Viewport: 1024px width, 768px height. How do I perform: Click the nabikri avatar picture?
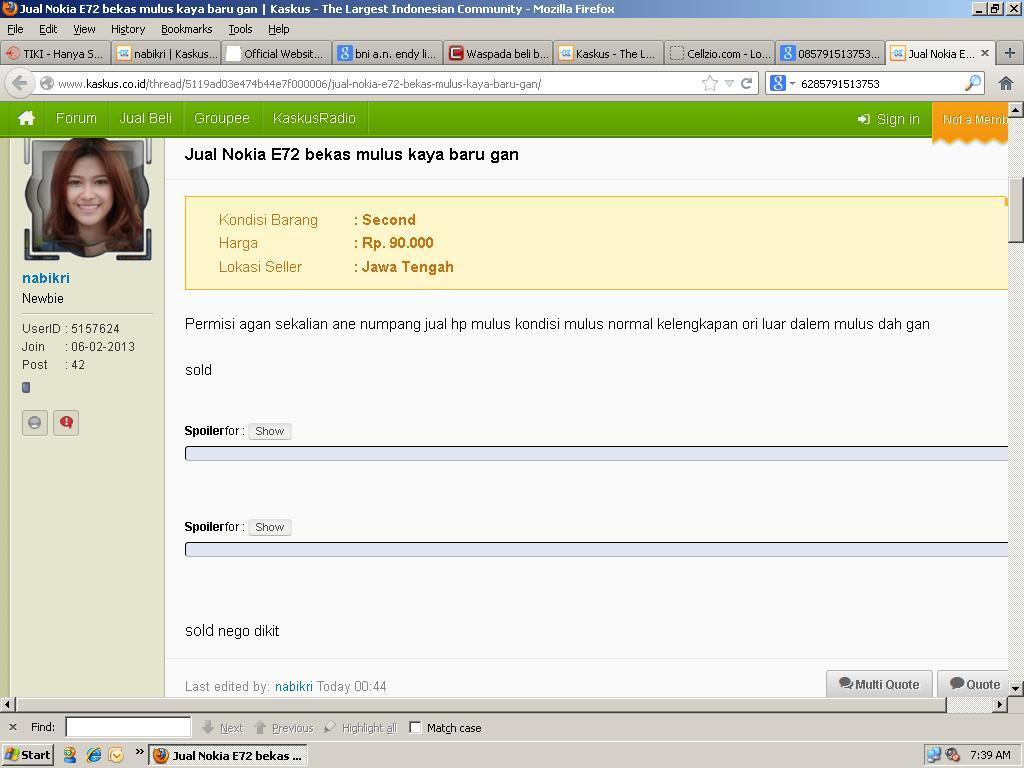(x=87, y=199)
